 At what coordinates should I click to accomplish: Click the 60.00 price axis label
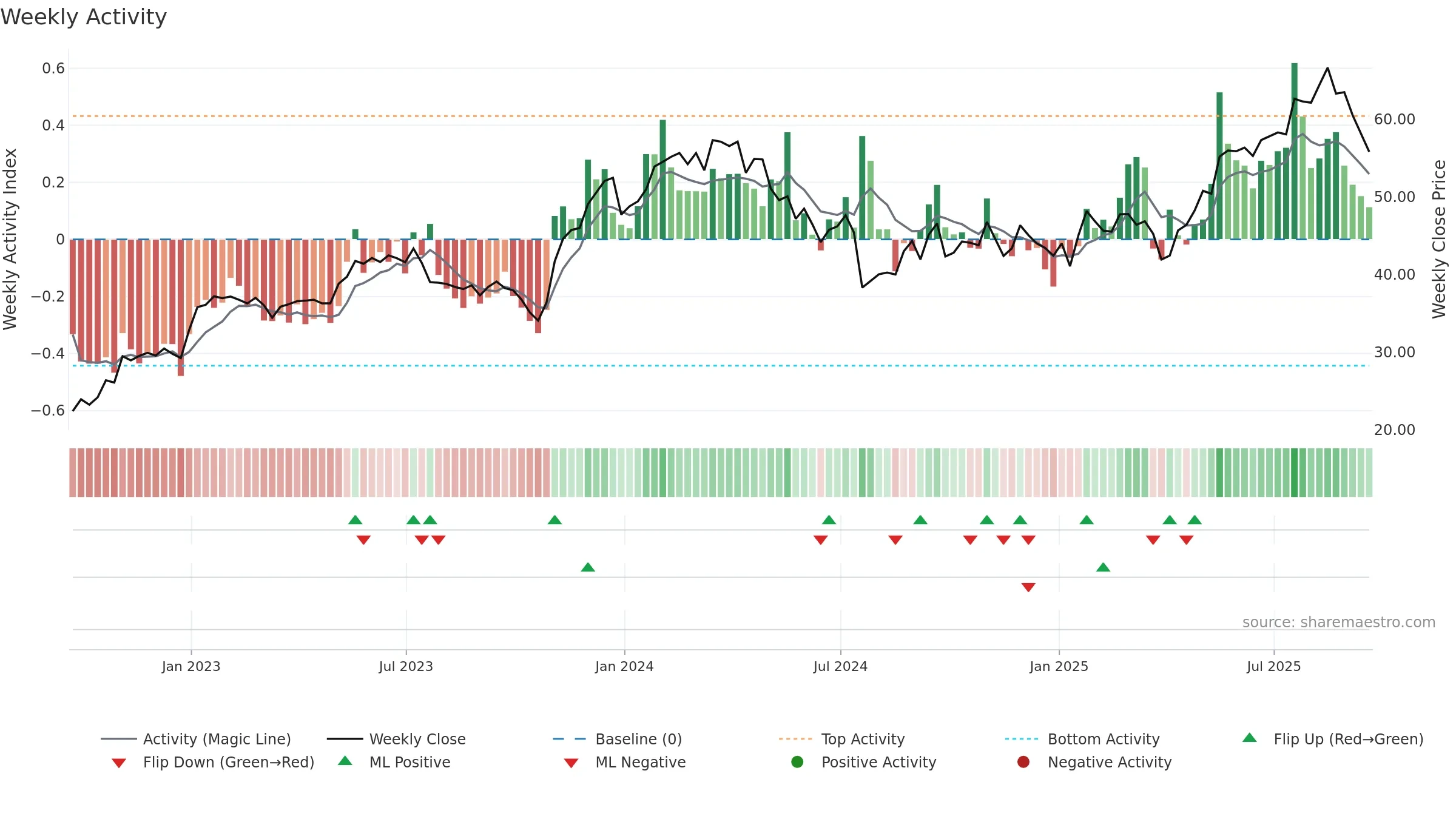tap(1395, 119)
